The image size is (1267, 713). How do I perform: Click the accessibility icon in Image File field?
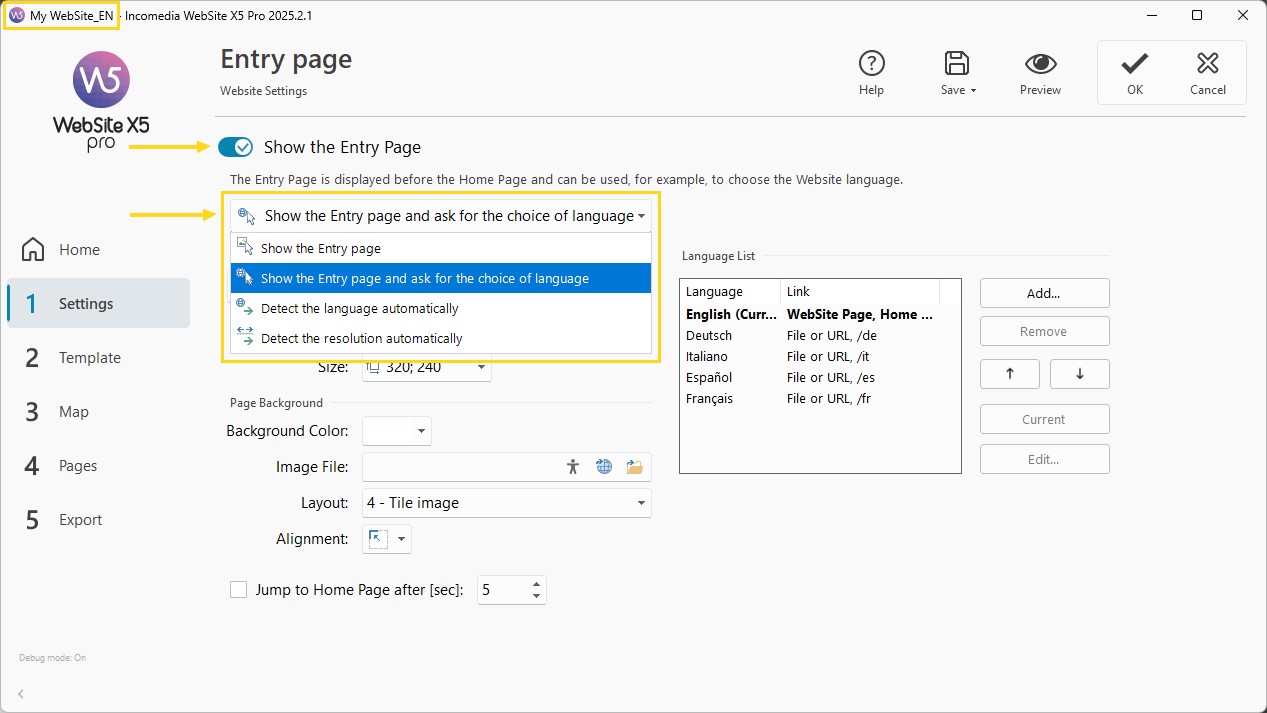pyautogui.click(x=573, y=466)
